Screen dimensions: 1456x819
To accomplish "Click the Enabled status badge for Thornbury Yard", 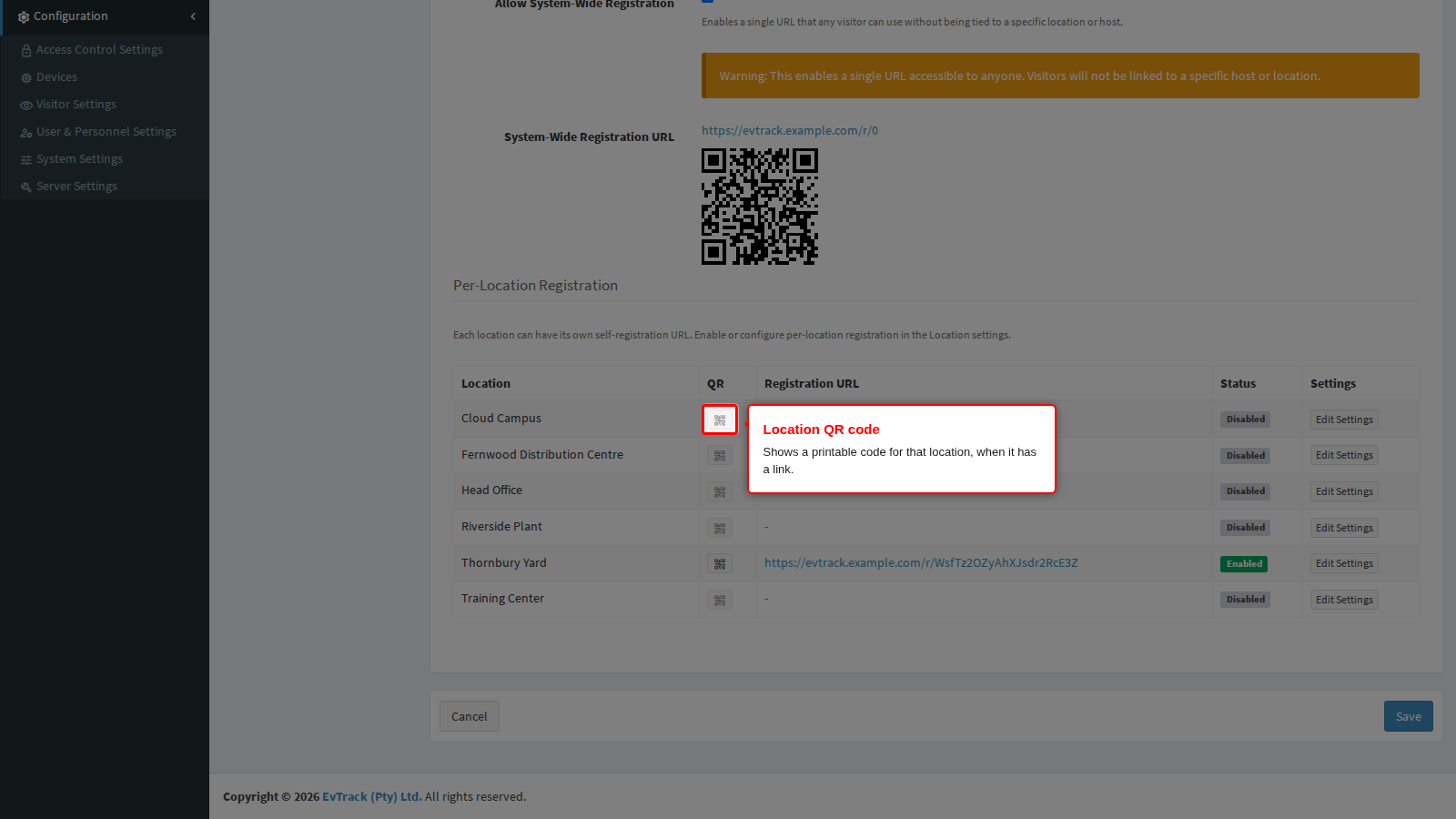I will coord(1244,564).
